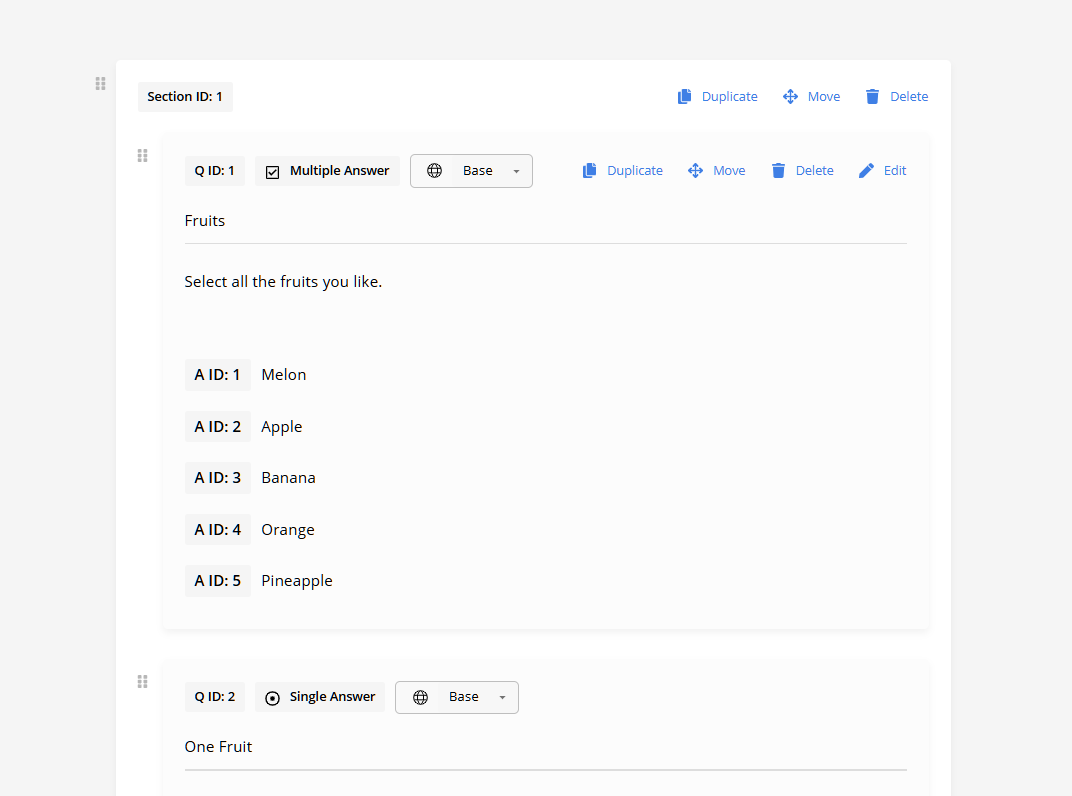This screenshot has width=1072, height=796.
Task: Click Duplicate link for Section 1
Action: (729, 96)
